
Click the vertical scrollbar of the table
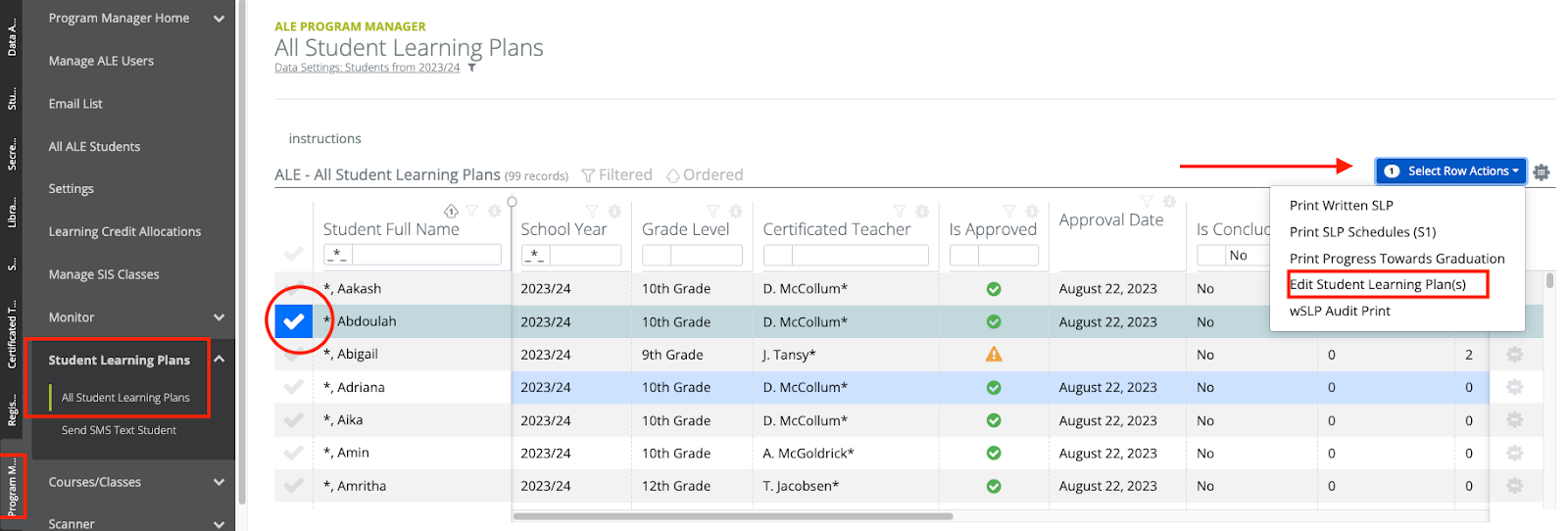(1549, 281)
